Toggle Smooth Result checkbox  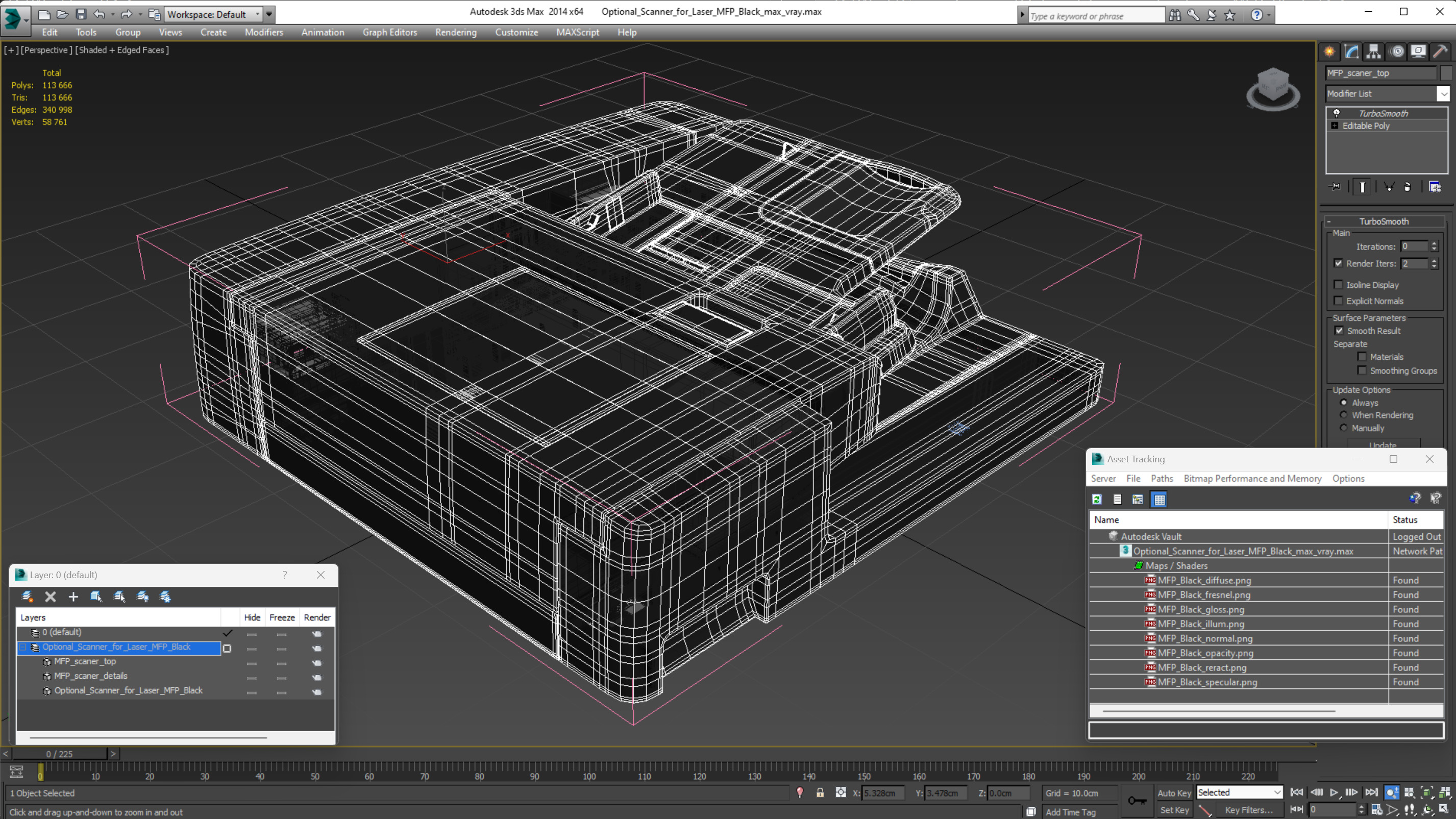pyautogui.click(x=1339, y=330)
